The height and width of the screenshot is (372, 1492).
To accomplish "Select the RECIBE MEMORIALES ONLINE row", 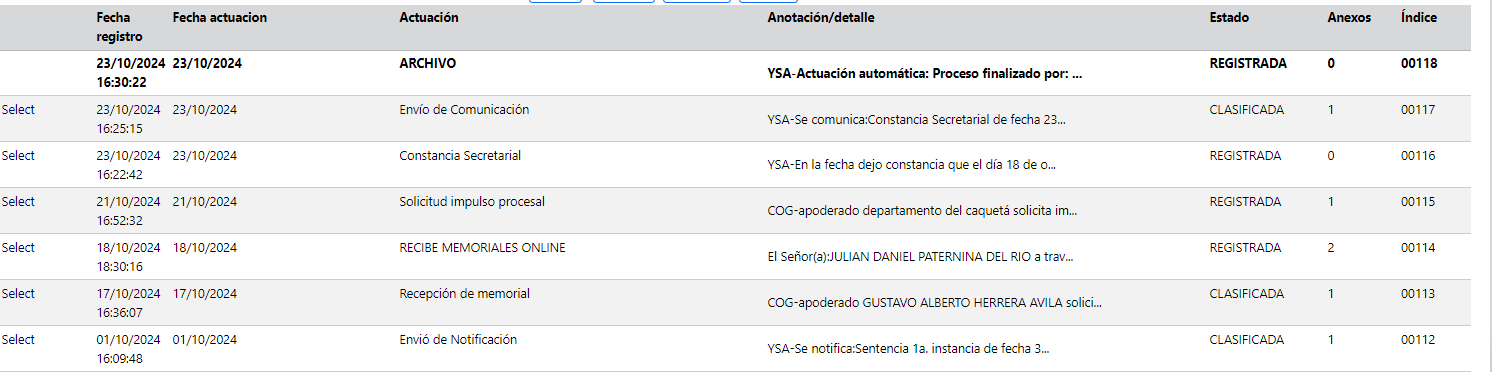I will click(18, 248).
